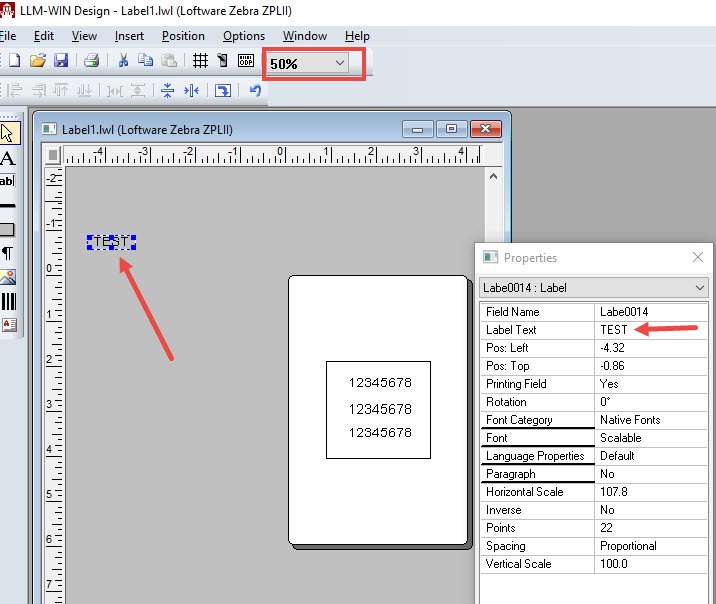Click the Space Evenly Vertically icon
Screen dimensions: 716x604
[138, 90]
